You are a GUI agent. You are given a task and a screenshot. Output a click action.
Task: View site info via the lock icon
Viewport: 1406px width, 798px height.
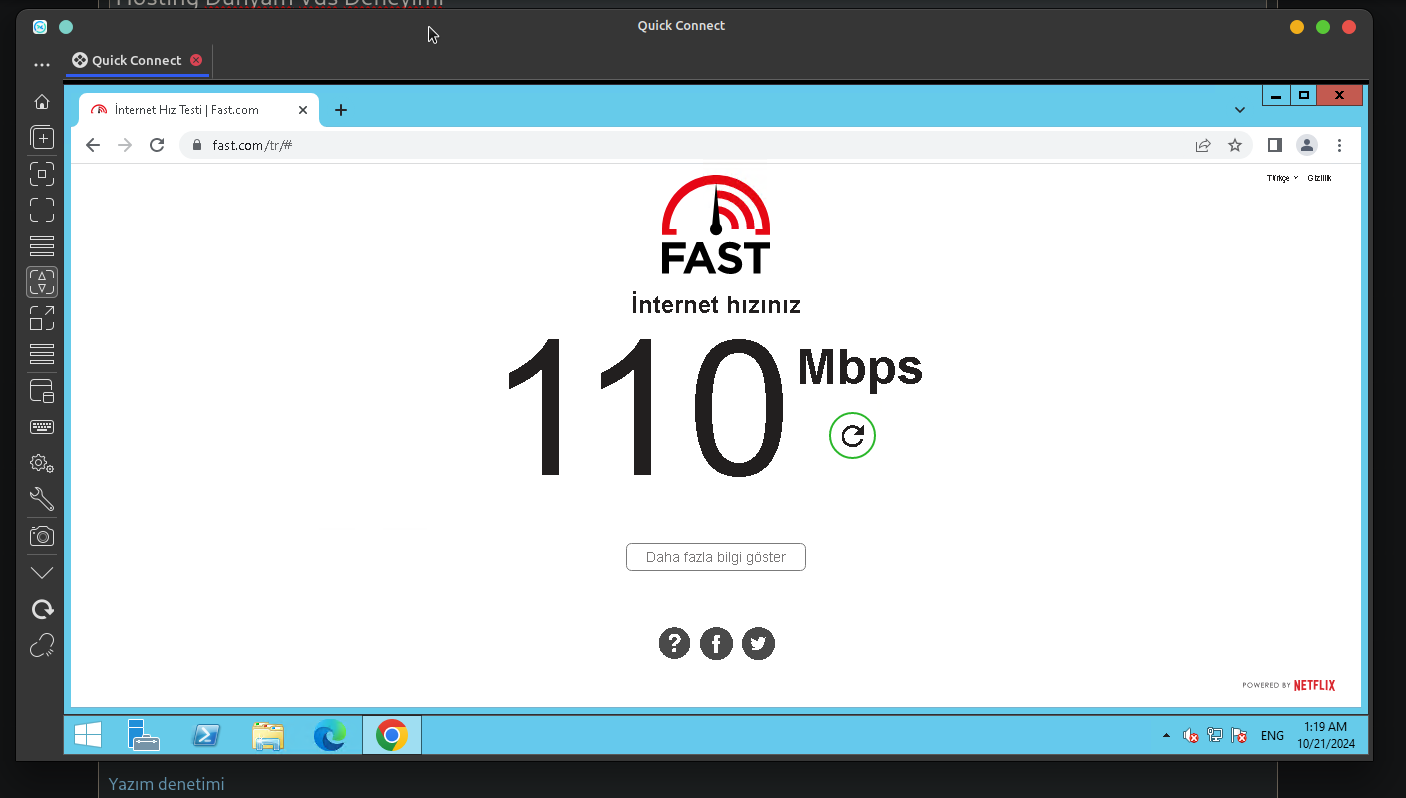click(196, 145)
